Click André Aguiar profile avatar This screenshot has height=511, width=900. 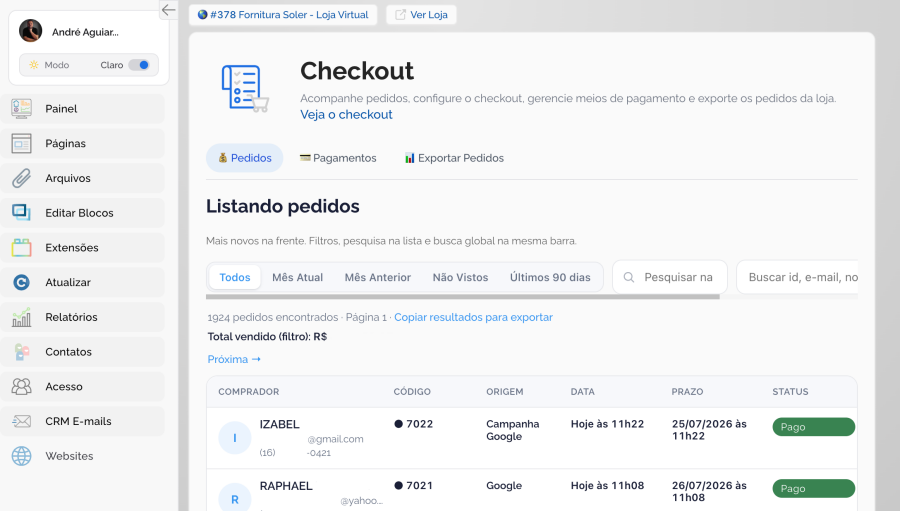pyautogui.click(x=30, y=31)
